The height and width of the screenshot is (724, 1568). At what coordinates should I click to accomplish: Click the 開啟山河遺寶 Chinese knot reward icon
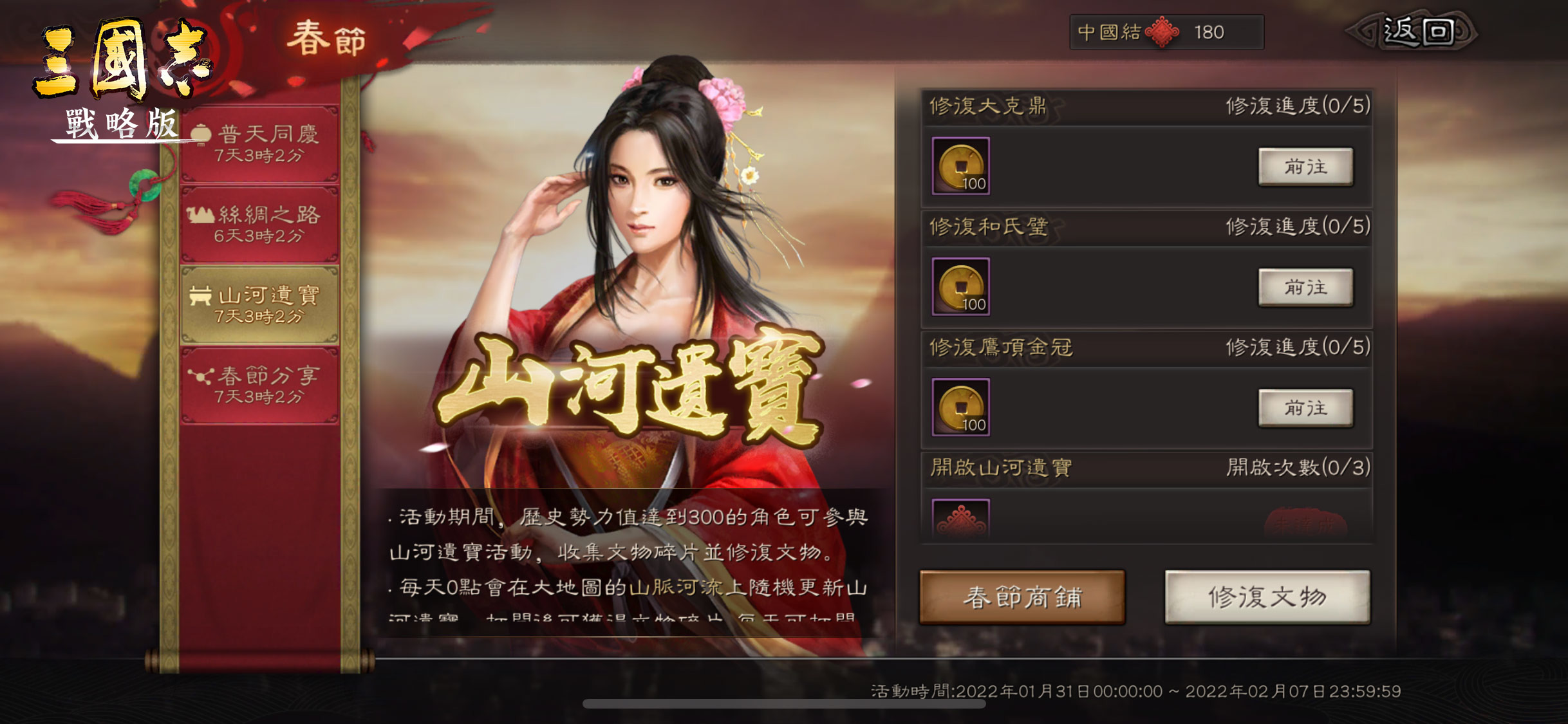pos(960,520)
